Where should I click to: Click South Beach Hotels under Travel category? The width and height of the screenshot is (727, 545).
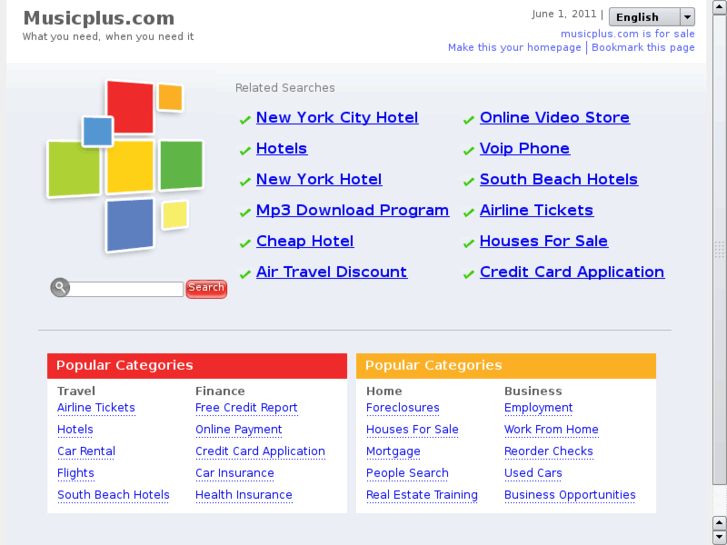click(x=113, y=495)
